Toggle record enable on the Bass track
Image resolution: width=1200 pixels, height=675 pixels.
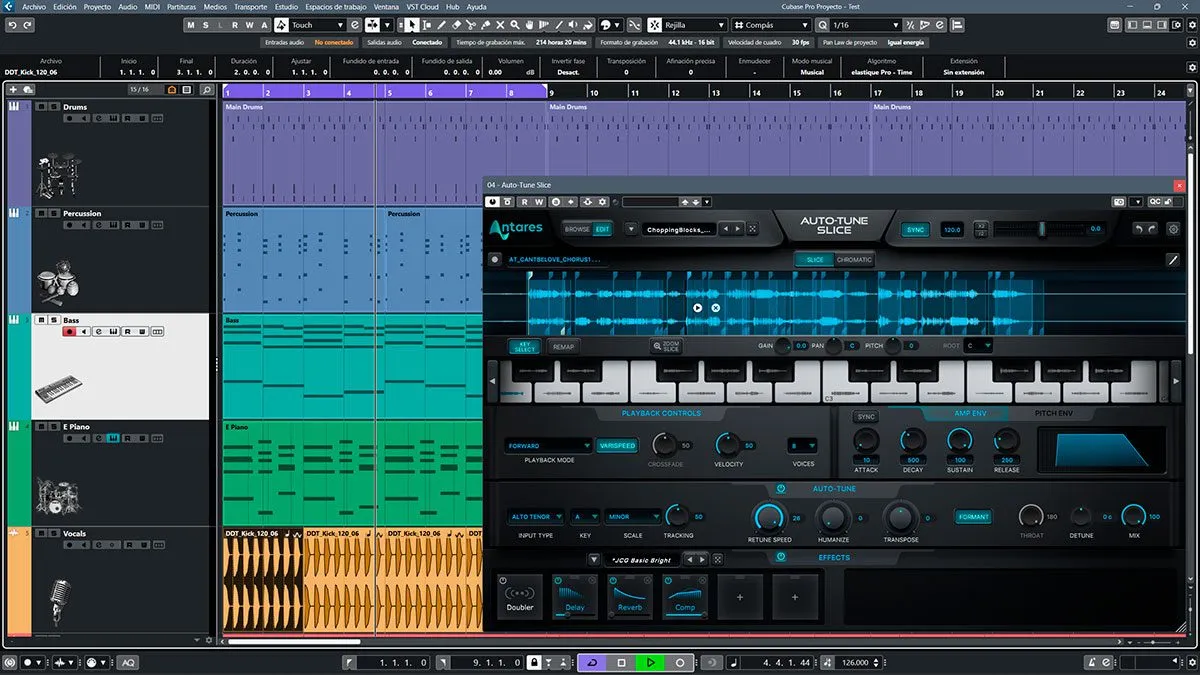tap(69, 331)
